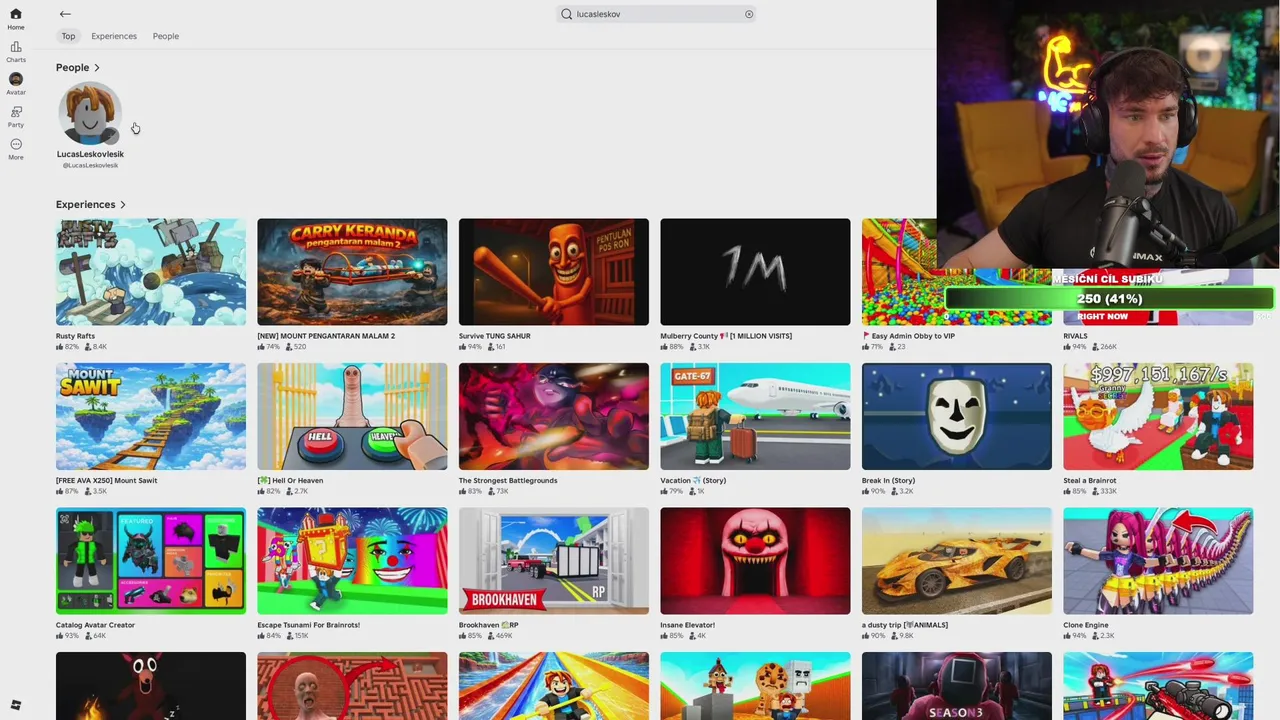Viewport: 1280px width, 720px height.
Task: Click the @LucasLeskovlesik handle text
Action: coord(90,165)
